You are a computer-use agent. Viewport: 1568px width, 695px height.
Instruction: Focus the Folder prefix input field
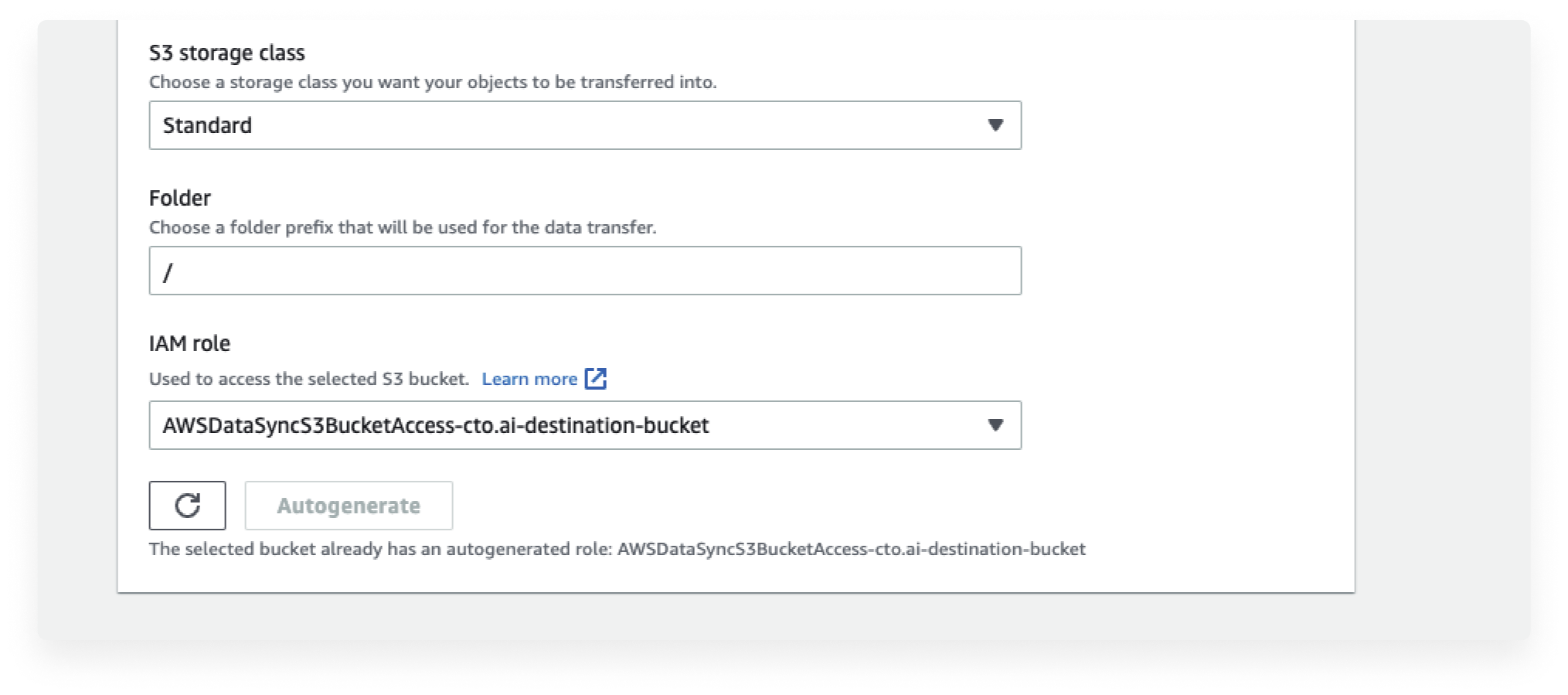(585, 271)
